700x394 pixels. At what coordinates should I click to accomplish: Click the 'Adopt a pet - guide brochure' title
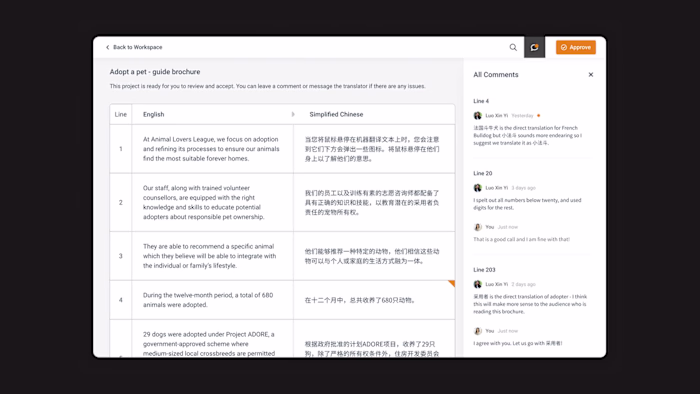pos(155,72)
